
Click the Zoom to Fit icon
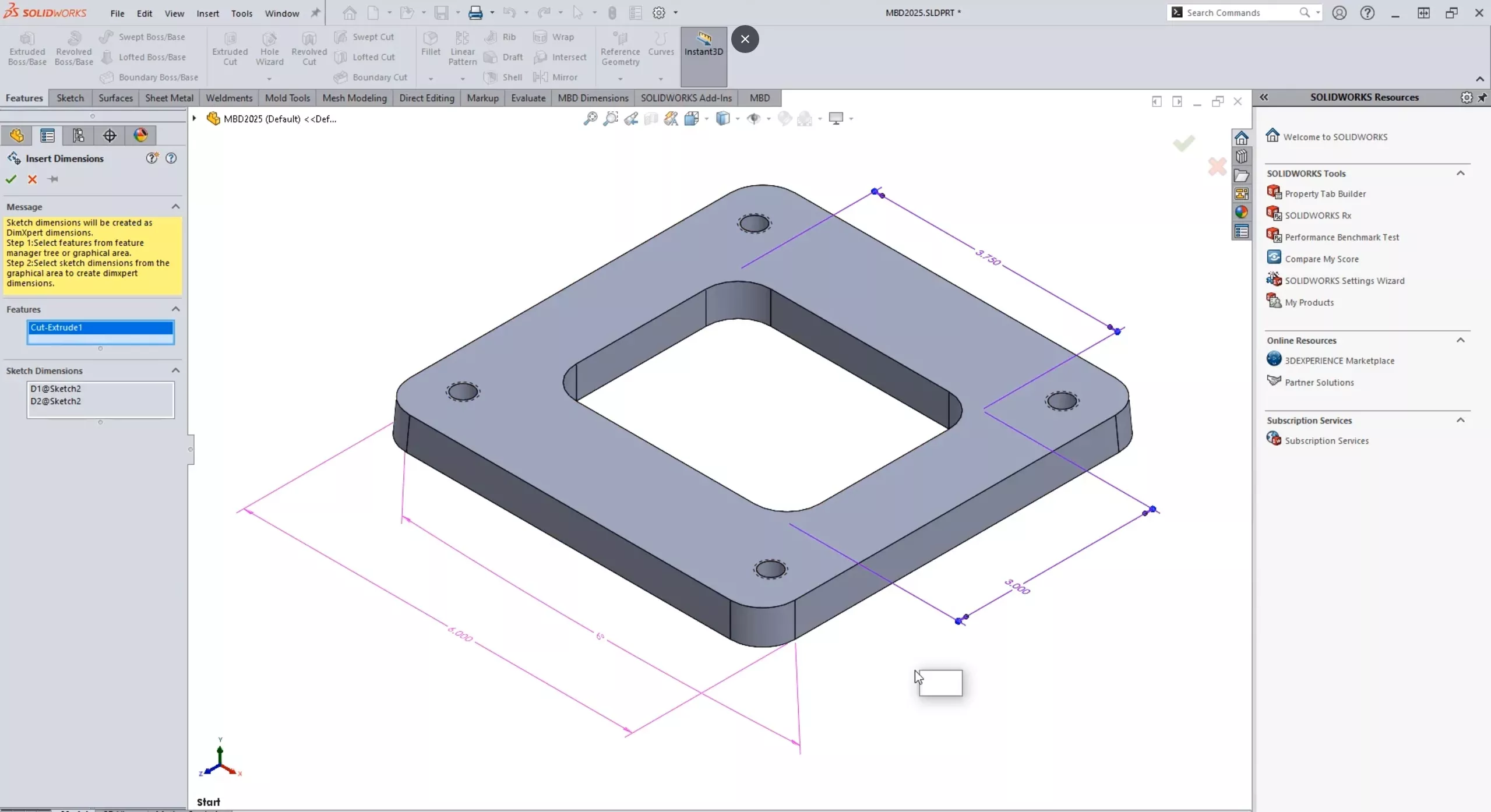(x=590, y=118)
